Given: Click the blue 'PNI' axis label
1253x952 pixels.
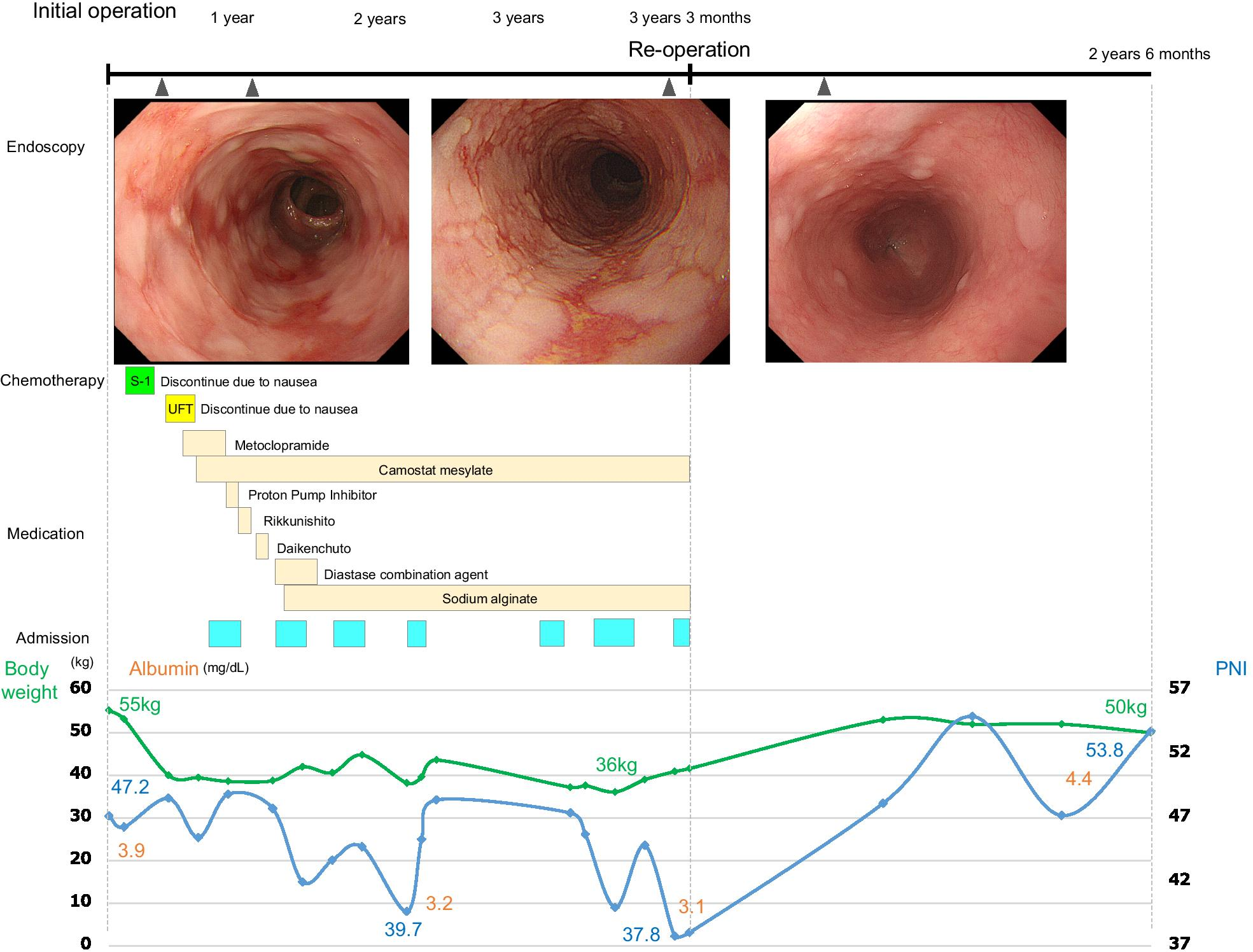Looking at the screenshot, I should click(1231, 669).
